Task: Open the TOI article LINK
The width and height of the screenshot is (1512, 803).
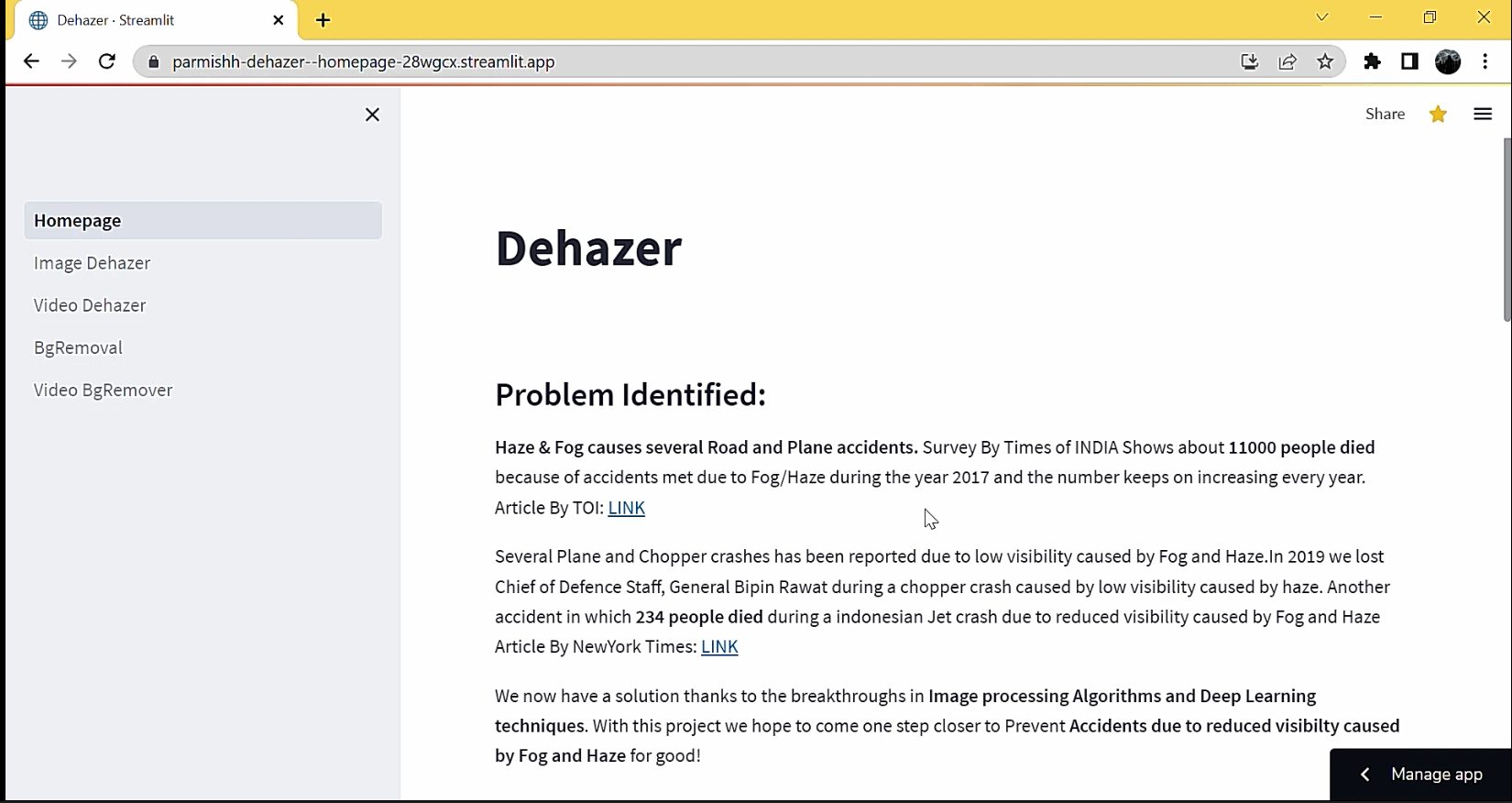Action: pos(627,508)
